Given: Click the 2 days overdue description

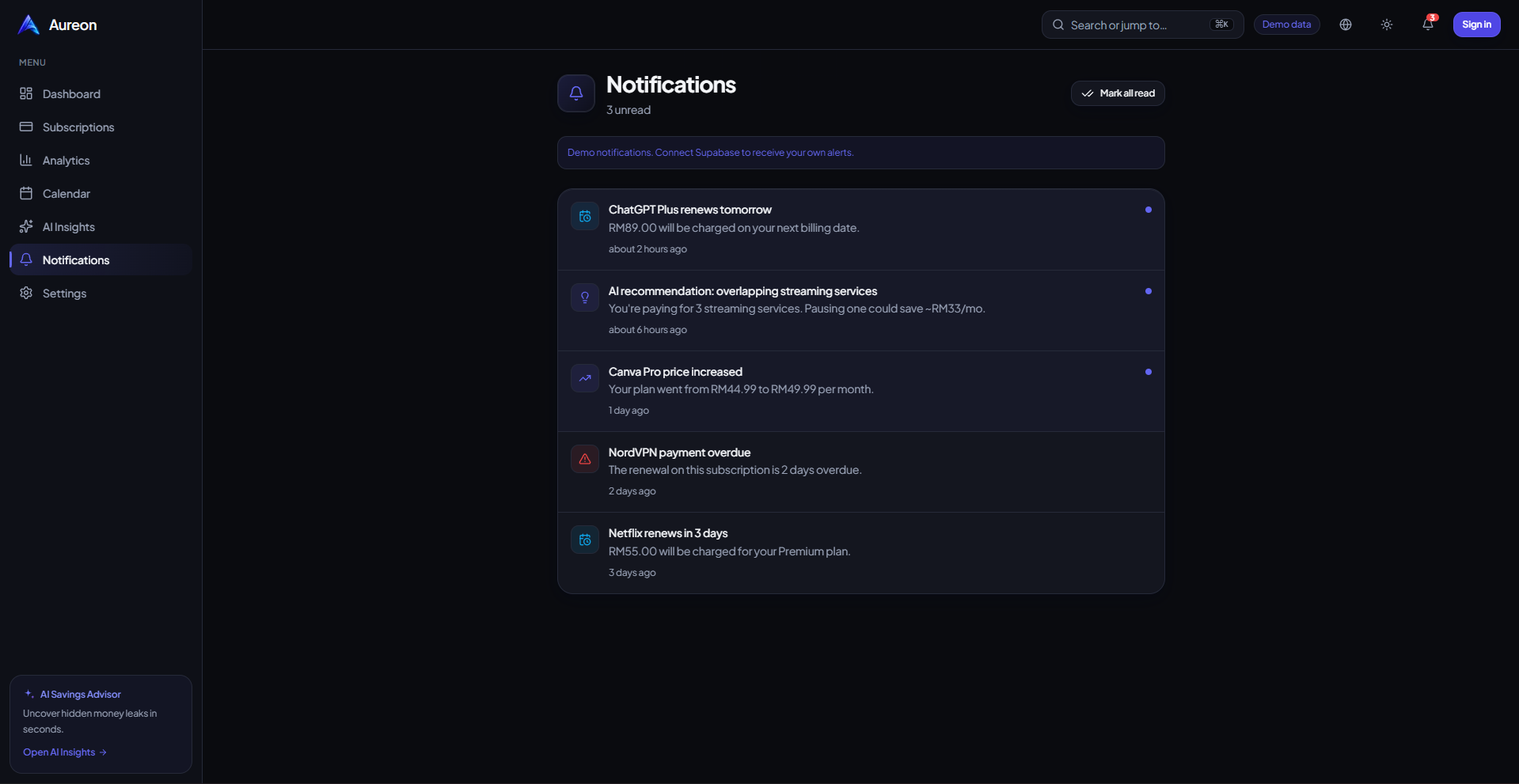Looking at the screenshot, I should point(735,470).
